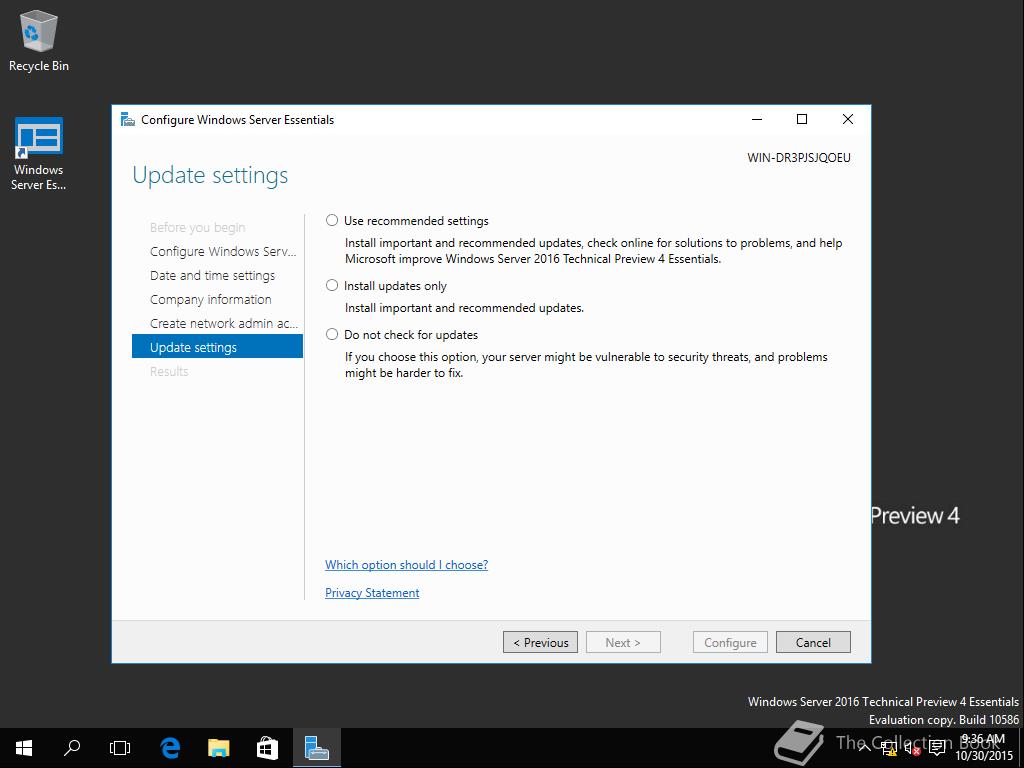The height and width of the screenshot is (768, 1024).
Task: Open Task View on the taskbar
Action: point(120,748)
